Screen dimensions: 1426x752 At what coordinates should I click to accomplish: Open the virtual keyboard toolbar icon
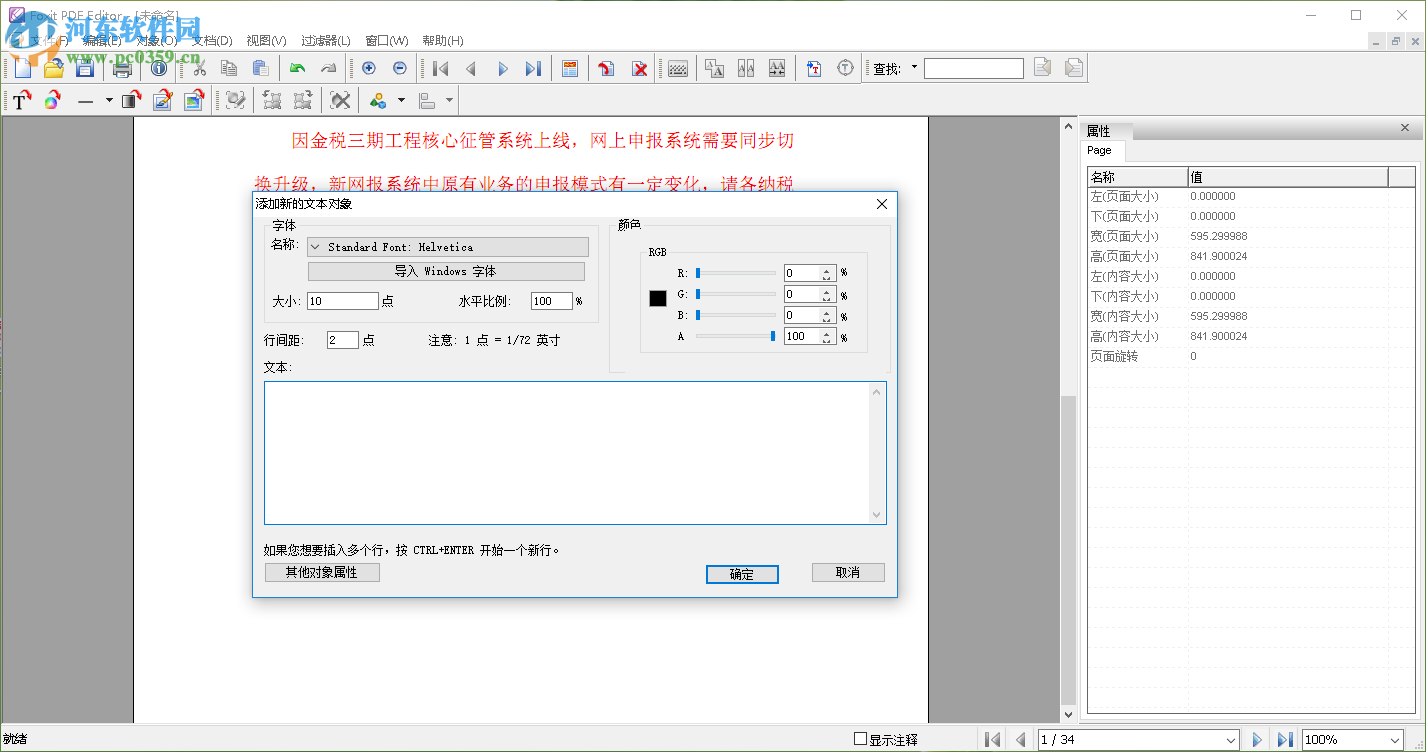click(x=679, y=68)
